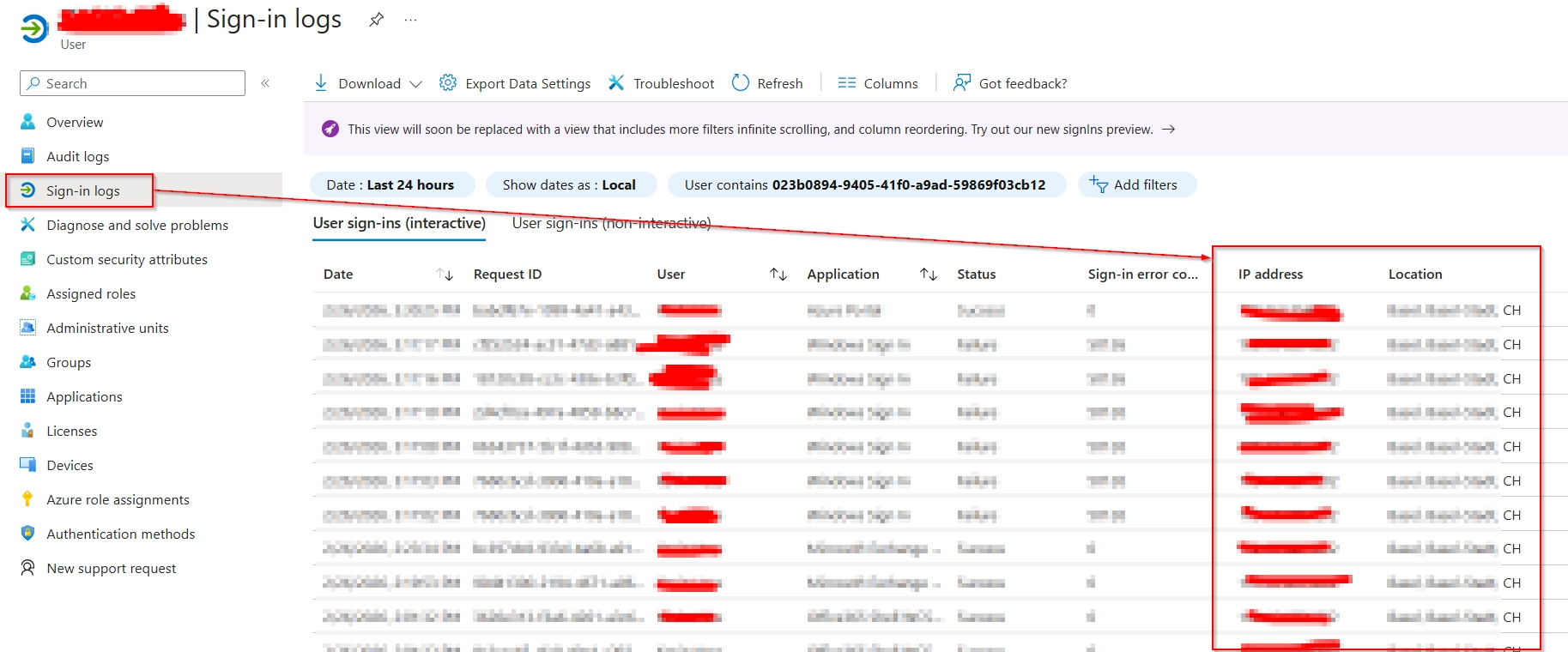Click the Licenses icon
Viewport: 1568px width, 652px height.
tap(27, 431)
